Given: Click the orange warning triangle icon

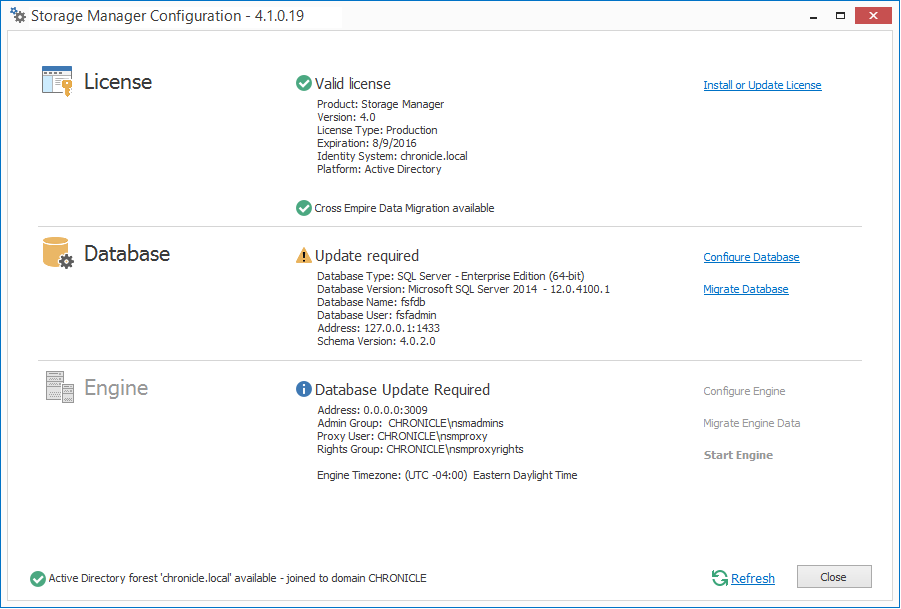Looking at the screenshot, I should click(304, 256).
